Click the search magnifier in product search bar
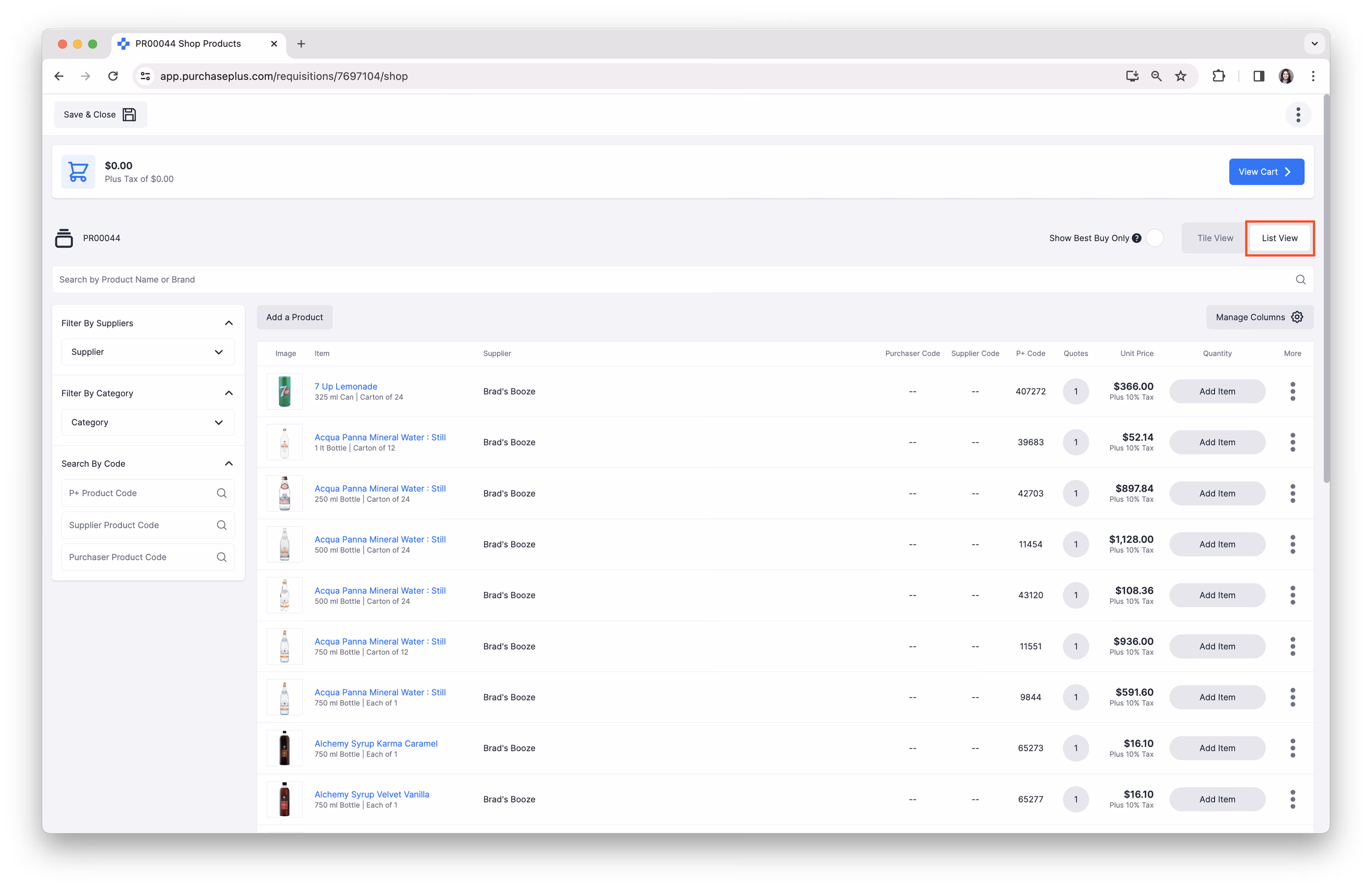This screenshot has height=889, width=1372. [x=1300, y=280]
